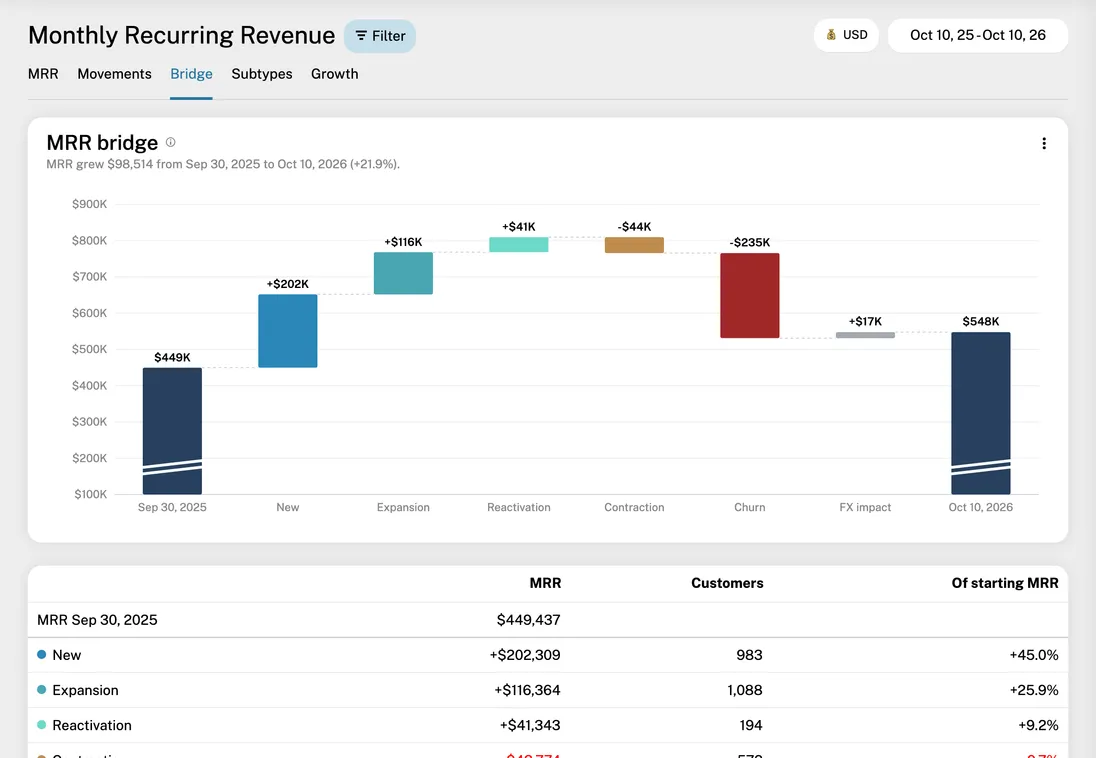Click the Sep 30, 2025 starting MRR bar
Image resolution: width=1096 pixels, height=758 pixels.
173,431
